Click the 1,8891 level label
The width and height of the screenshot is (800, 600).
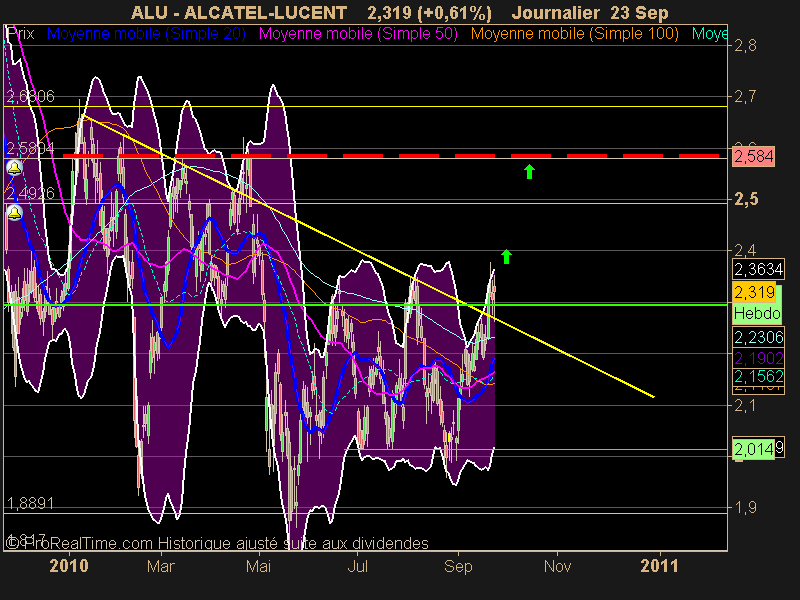pos(31,504)
